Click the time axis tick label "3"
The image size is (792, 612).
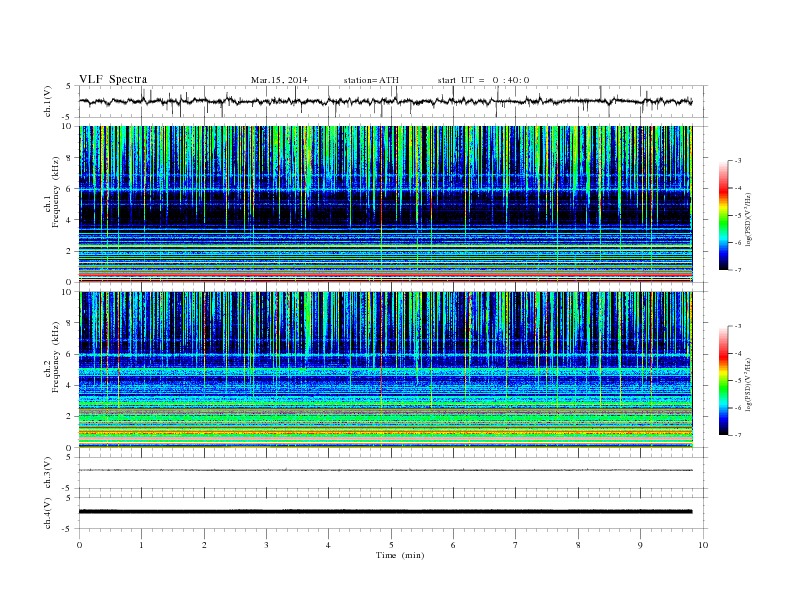(x=266, y=545)
